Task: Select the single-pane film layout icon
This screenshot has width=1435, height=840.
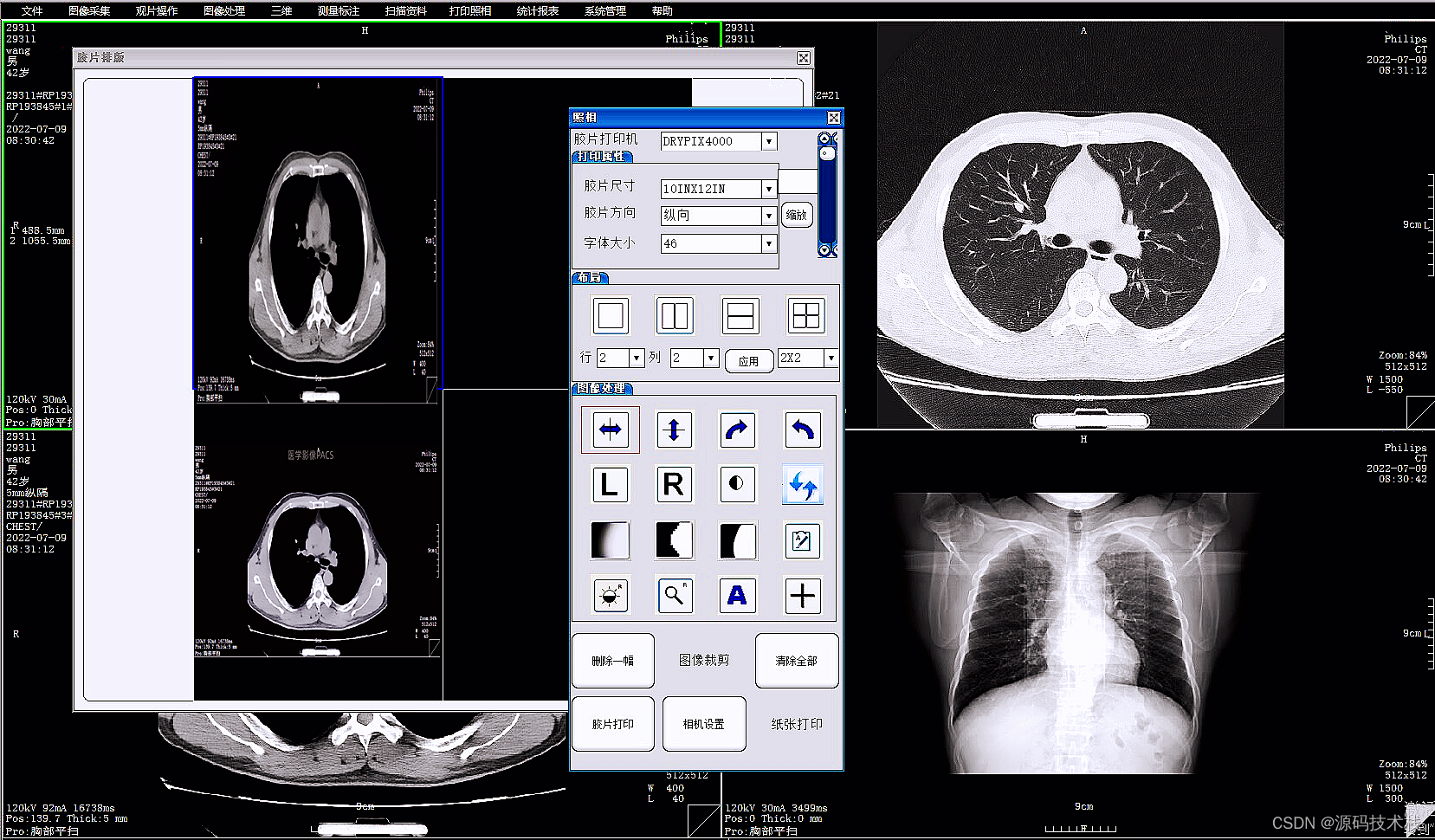Action: click(x=611, y=315)
